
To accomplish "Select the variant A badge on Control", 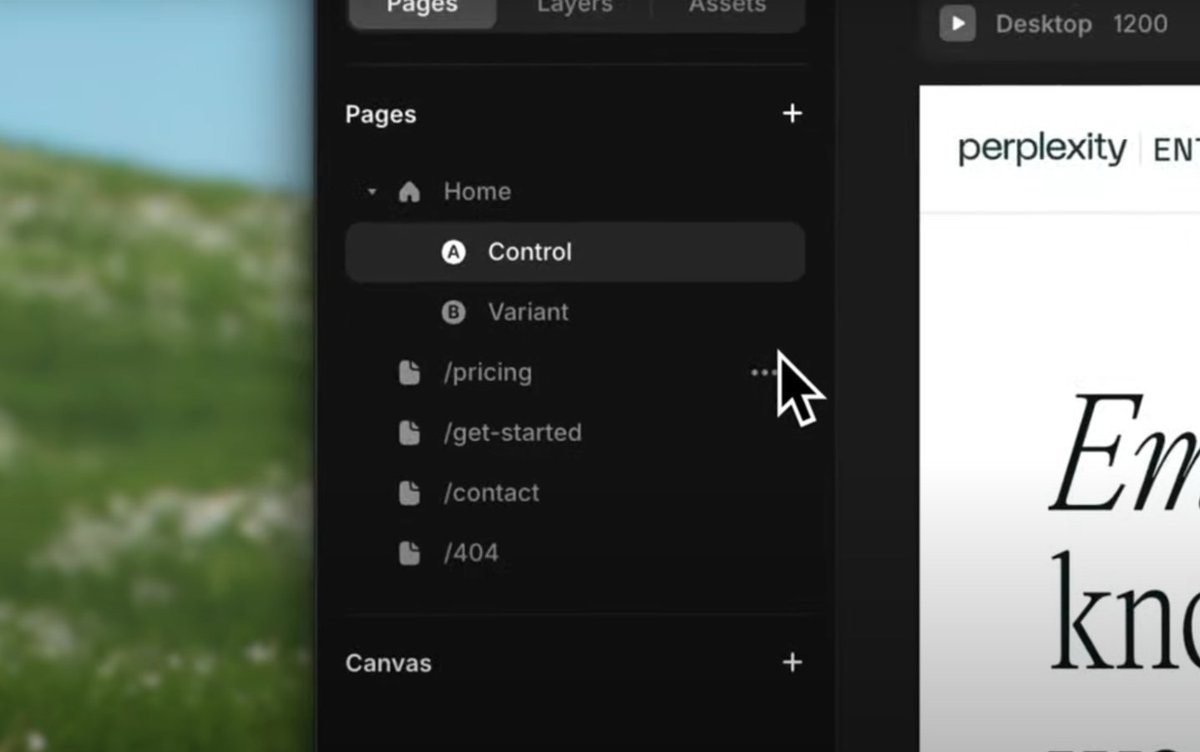I will [455, 252].
